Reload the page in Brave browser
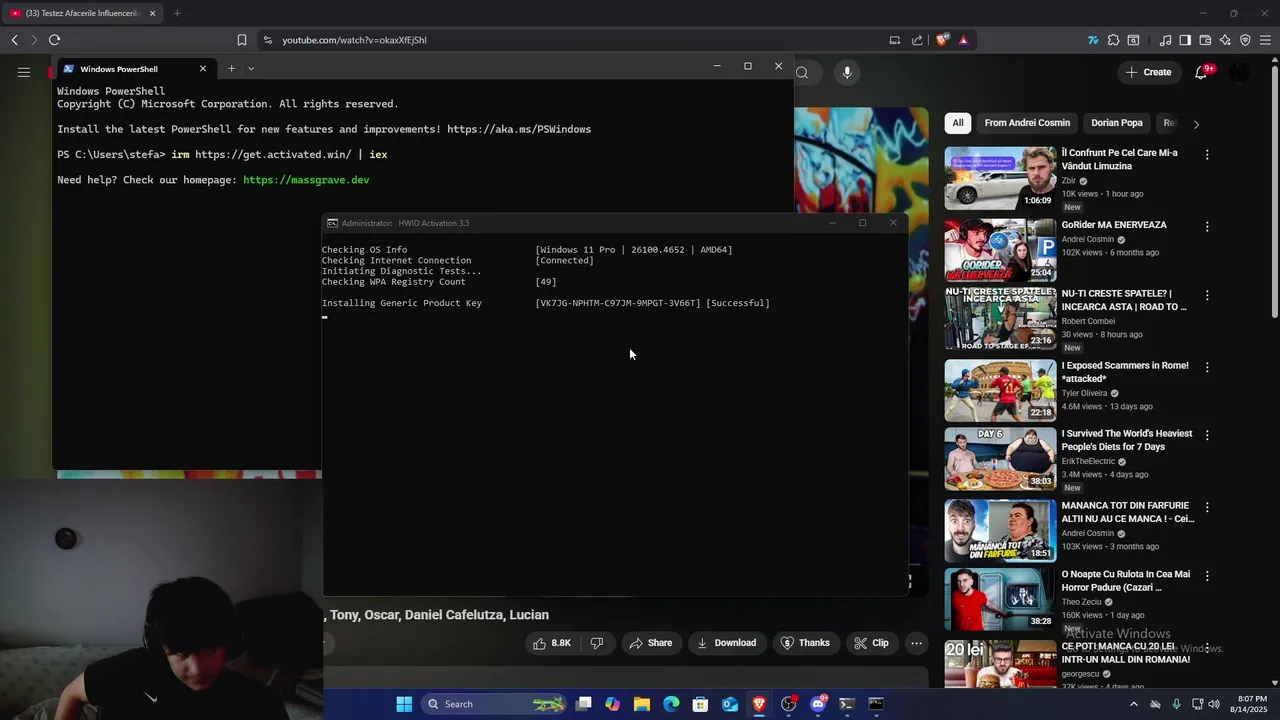 54,40
